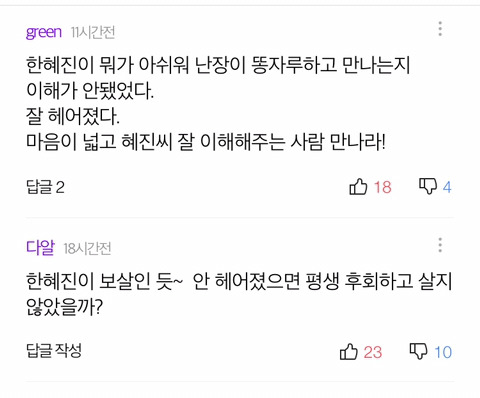Click the comment line starting with 마음이 넓고
Image resolution: width=480 pixels, height=398 pixels.
click(x=206, y=142)
